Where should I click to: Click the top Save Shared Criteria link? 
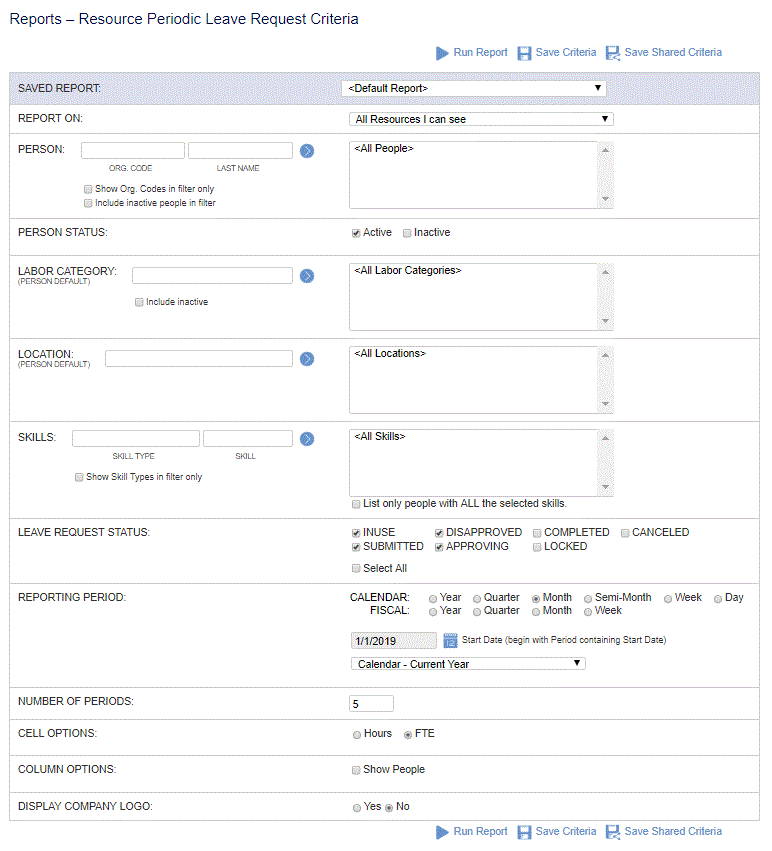coord(673,53)
